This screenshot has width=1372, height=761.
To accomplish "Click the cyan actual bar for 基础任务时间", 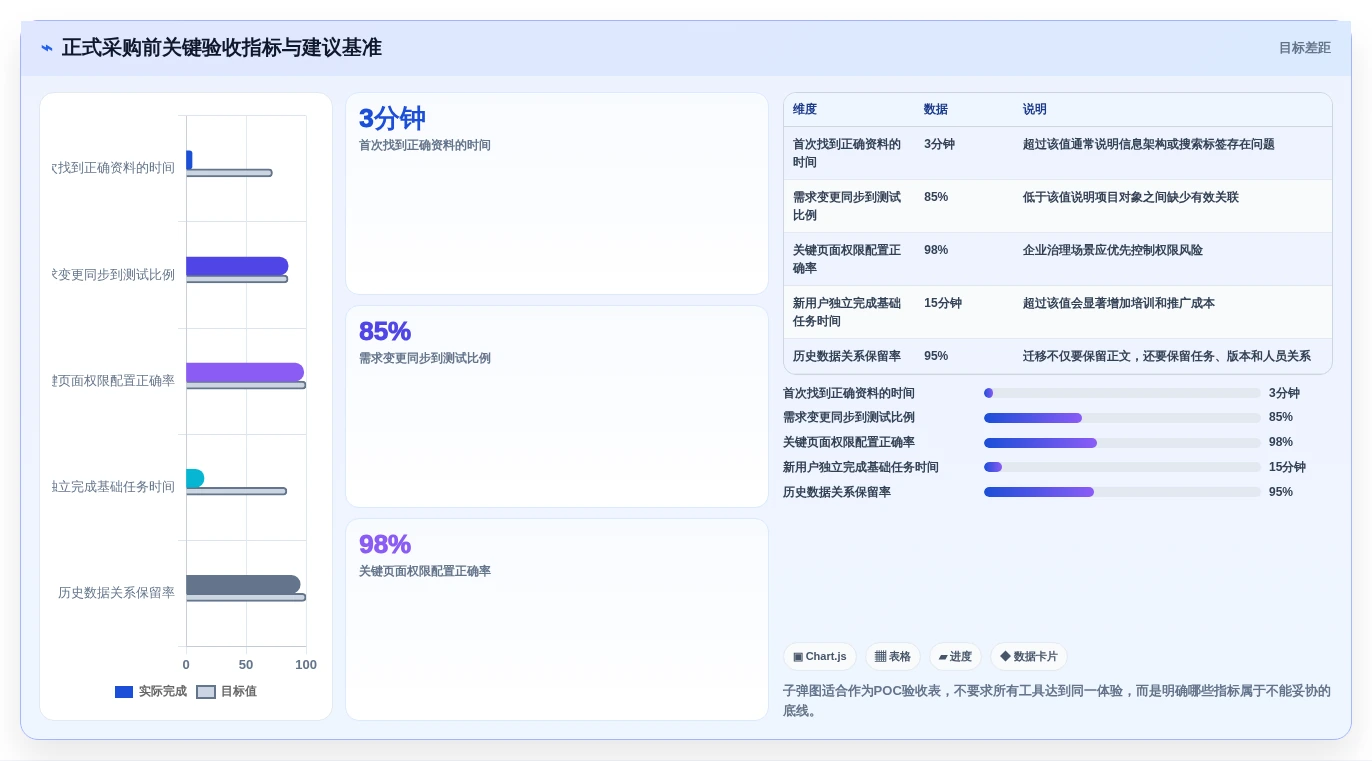I will (x=195, y=479).
